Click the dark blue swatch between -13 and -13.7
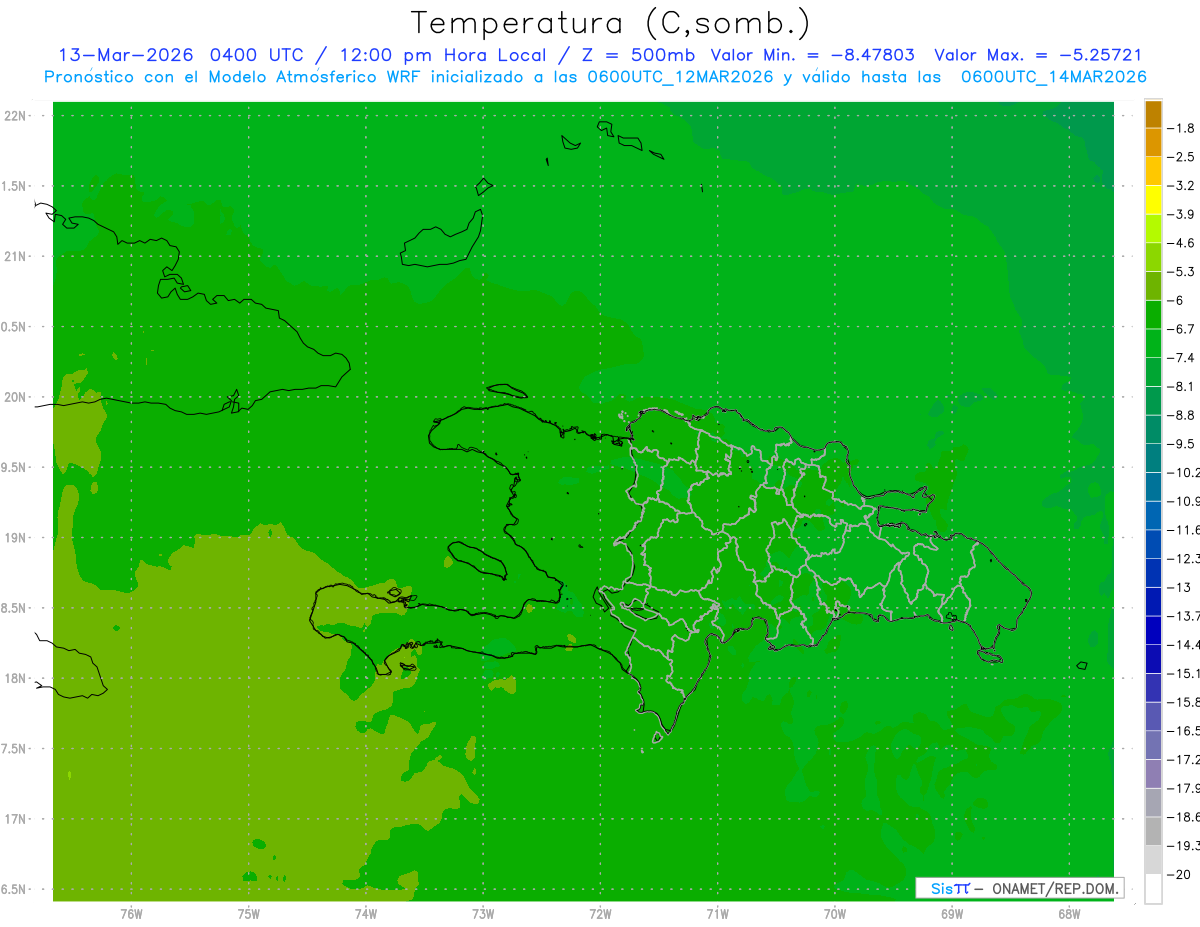Screen dimensions: 1200x927 pos(1153,602)
